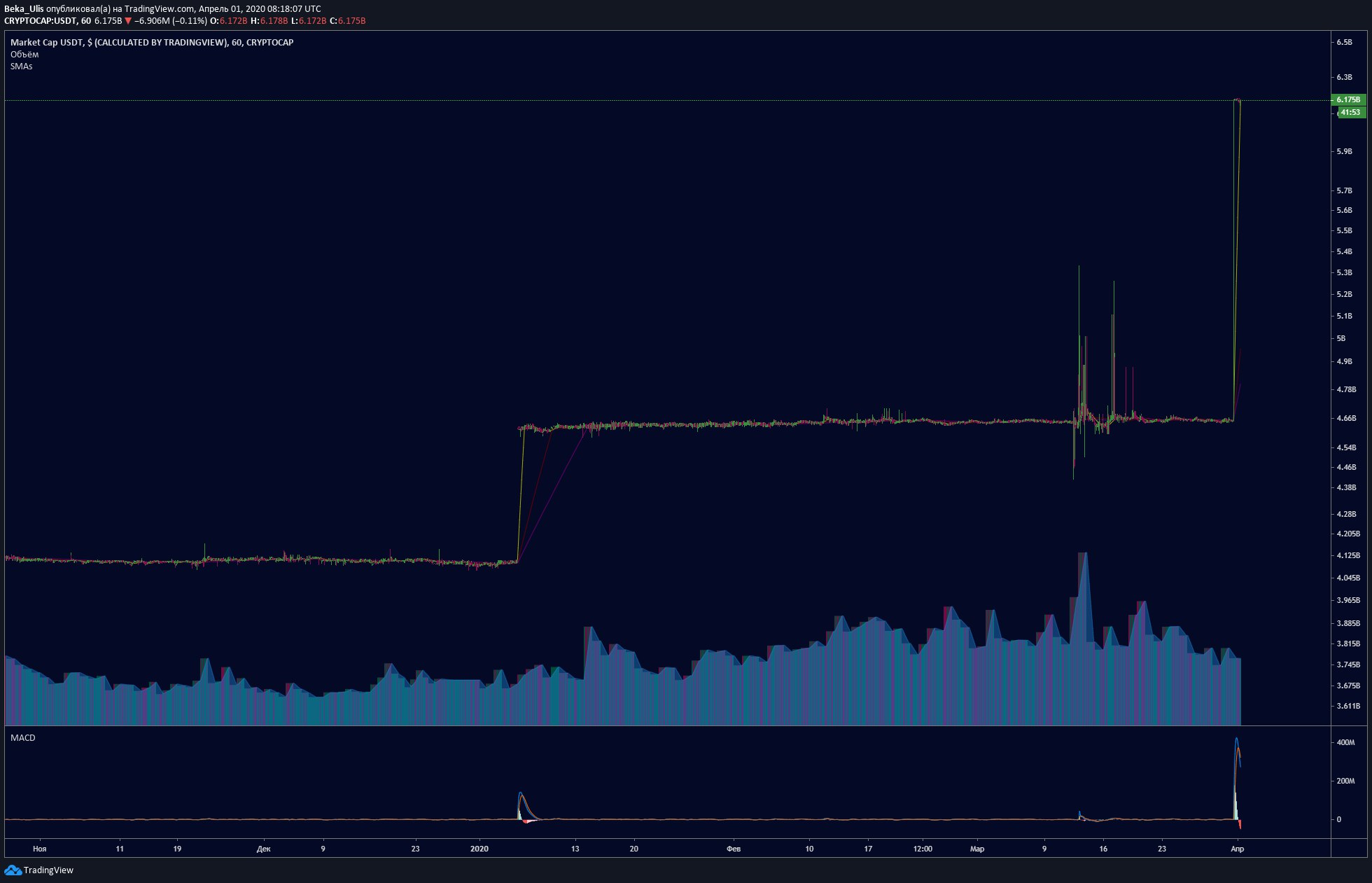
Task: Click the 12:00 marker on the time axis
Action: click(x=923, y=849)
